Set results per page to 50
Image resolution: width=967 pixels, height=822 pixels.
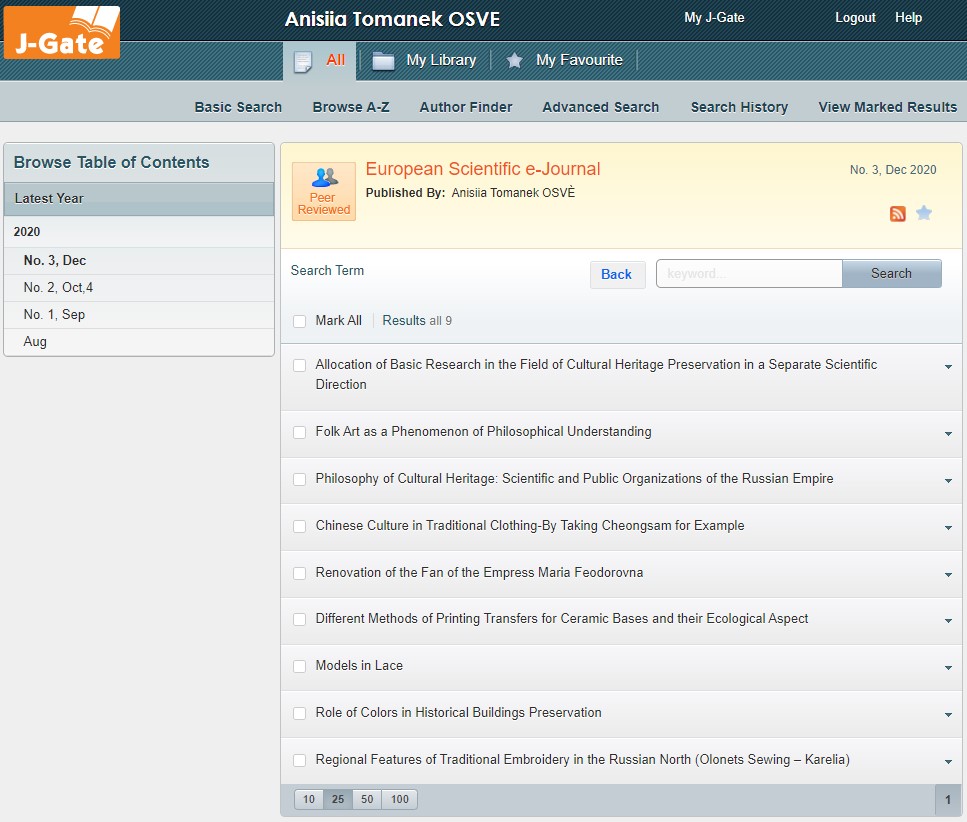pos(367,799)
